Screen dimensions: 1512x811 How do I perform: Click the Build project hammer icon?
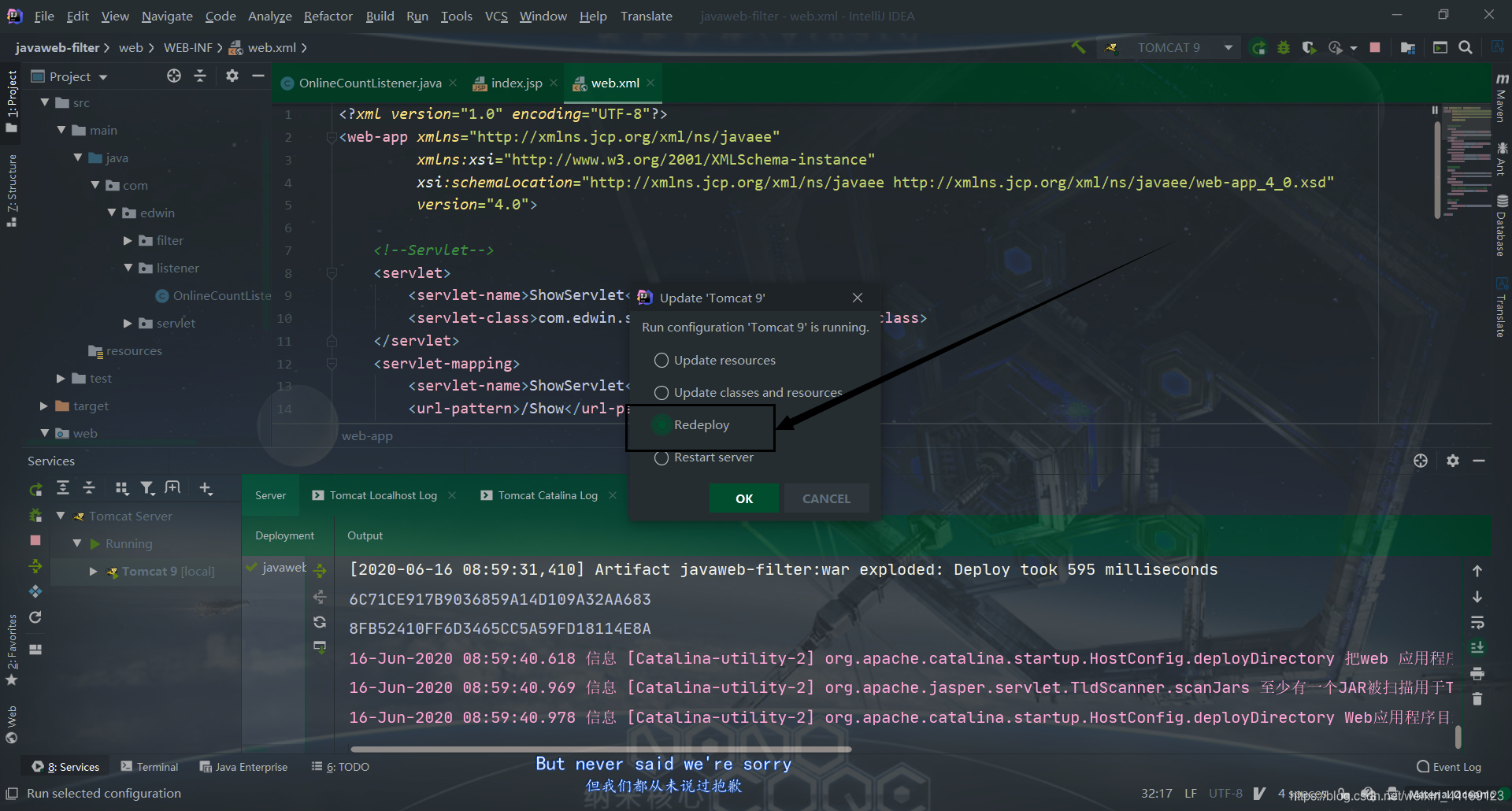[x=1078, y=47]
